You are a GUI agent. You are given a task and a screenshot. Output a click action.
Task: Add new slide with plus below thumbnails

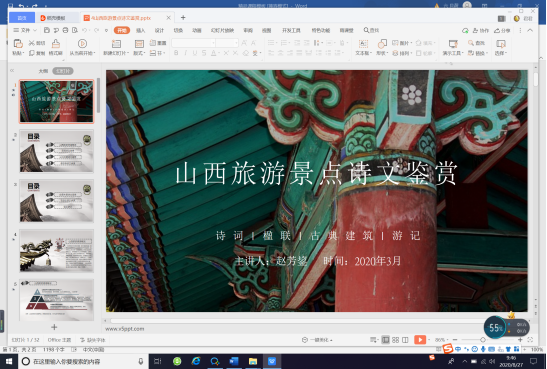tap(54, 327)
